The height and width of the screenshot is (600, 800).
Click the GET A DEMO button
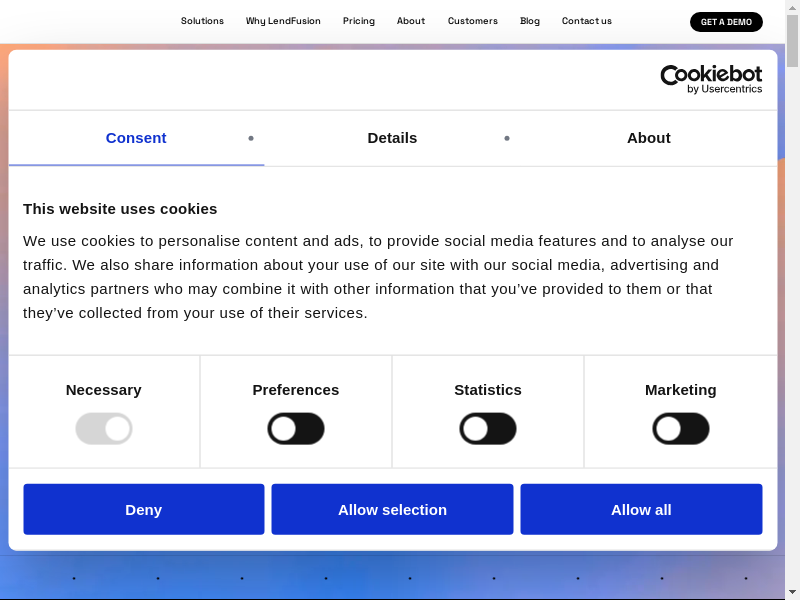pos(726,22)
